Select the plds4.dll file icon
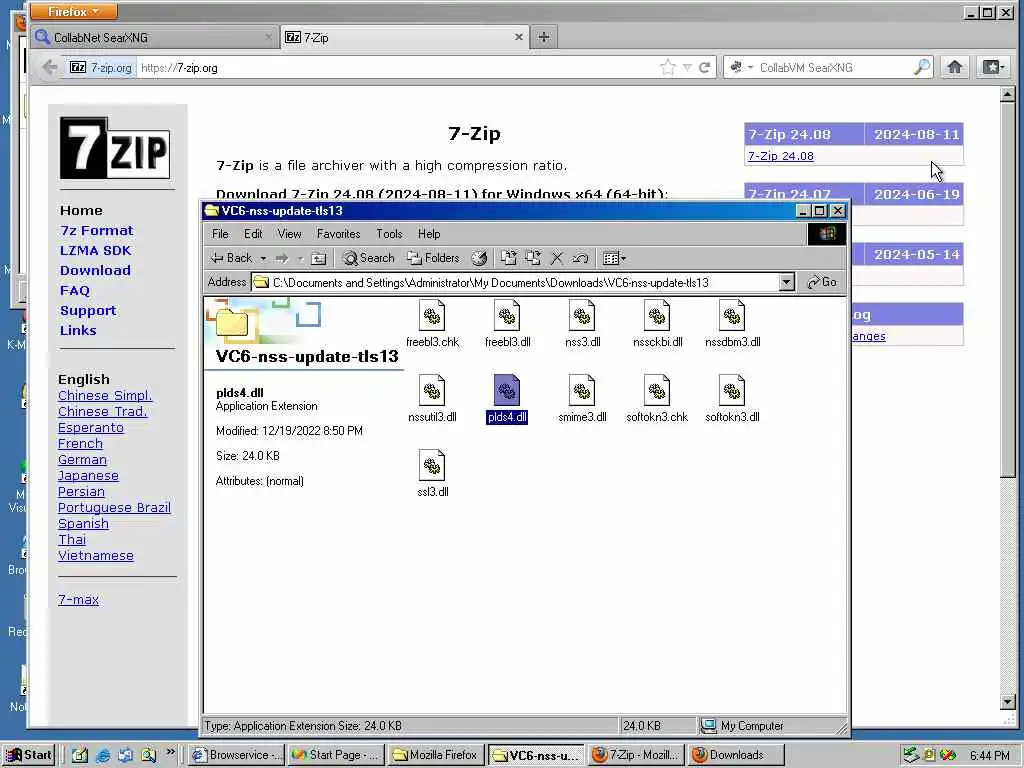 507,392
